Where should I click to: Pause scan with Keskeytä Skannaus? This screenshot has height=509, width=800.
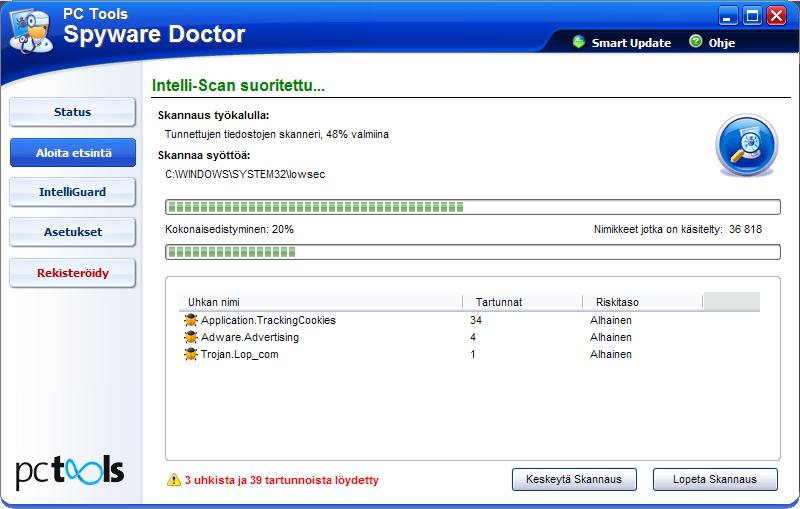(574, 479)
